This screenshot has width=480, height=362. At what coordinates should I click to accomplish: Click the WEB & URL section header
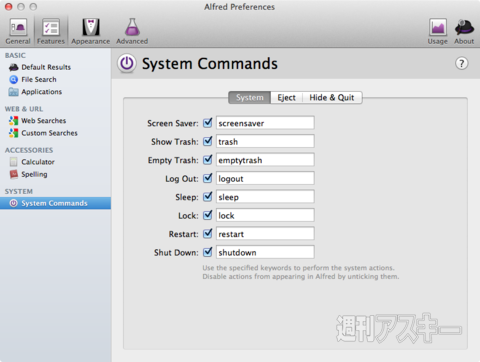24,109
